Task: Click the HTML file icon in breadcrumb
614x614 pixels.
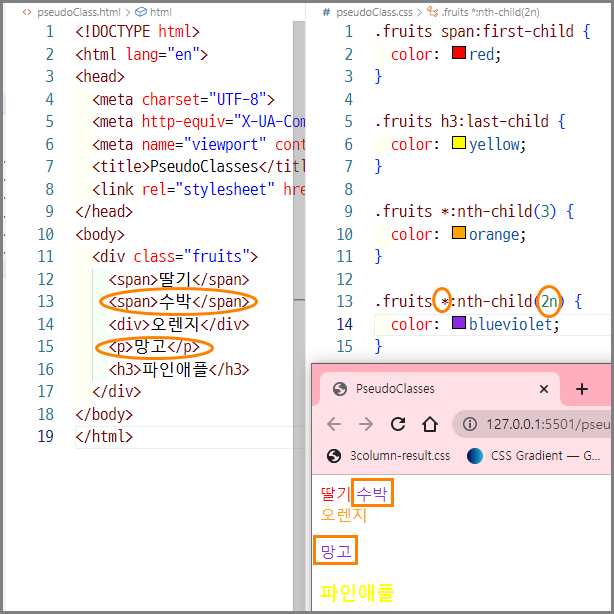Action: tap(27, 12)
